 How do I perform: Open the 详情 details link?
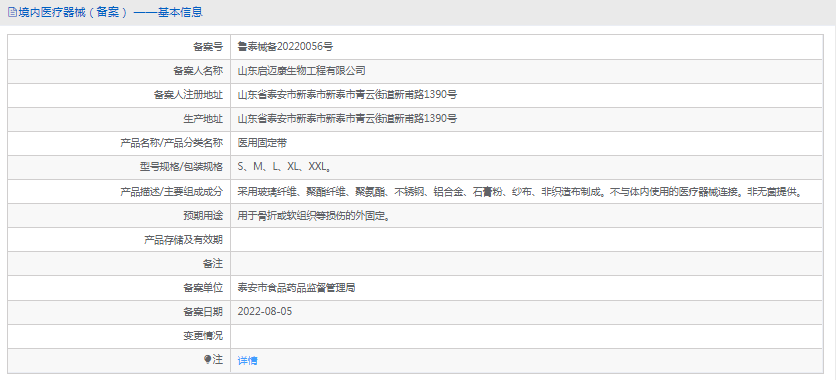point(247,361)
